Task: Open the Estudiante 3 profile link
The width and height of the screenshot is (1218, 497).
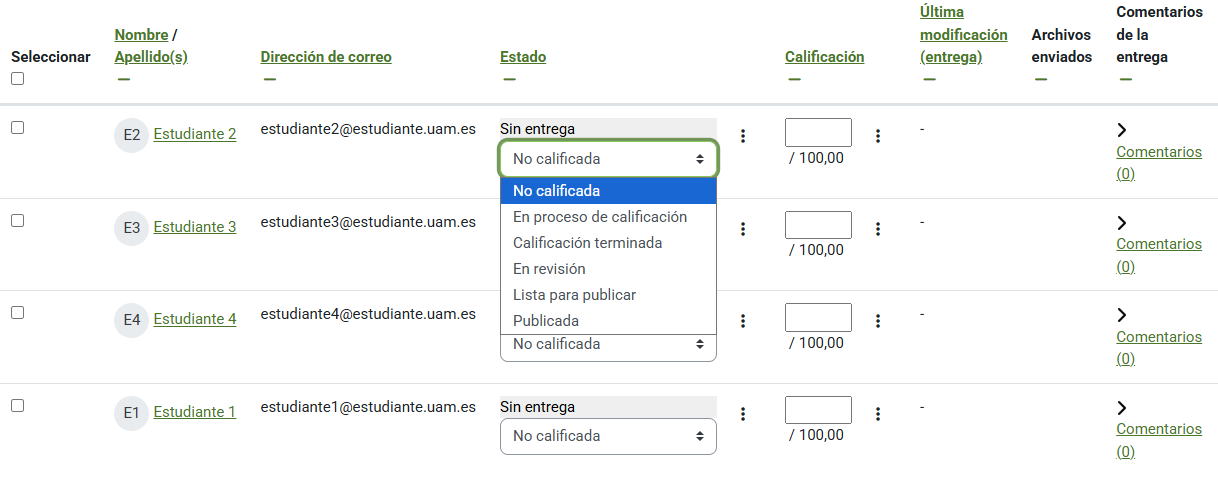Action: point(194,227)
